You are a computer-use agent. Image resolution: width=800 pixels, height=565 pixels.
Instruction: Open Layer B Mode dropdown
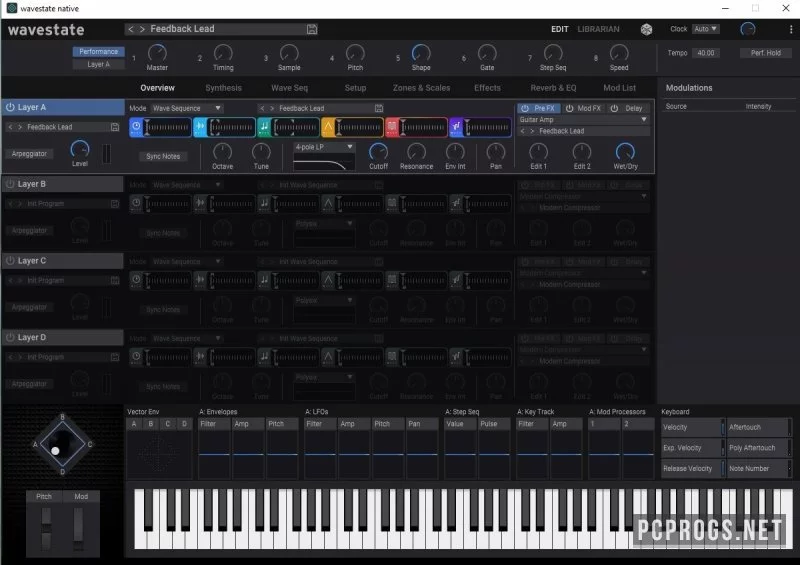click(x=187, y=185)
